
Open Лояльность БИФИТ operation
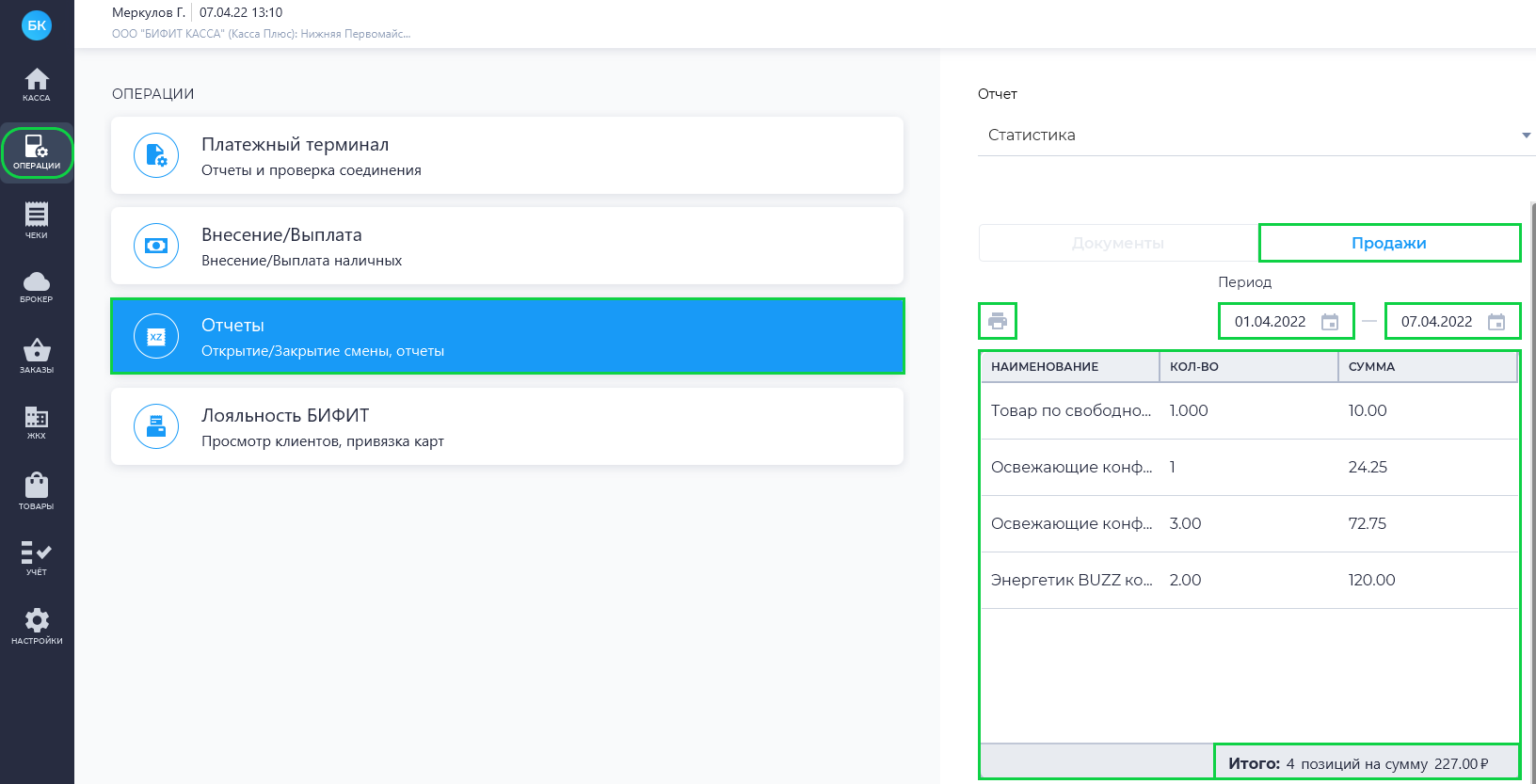click(x=507, y=426)
